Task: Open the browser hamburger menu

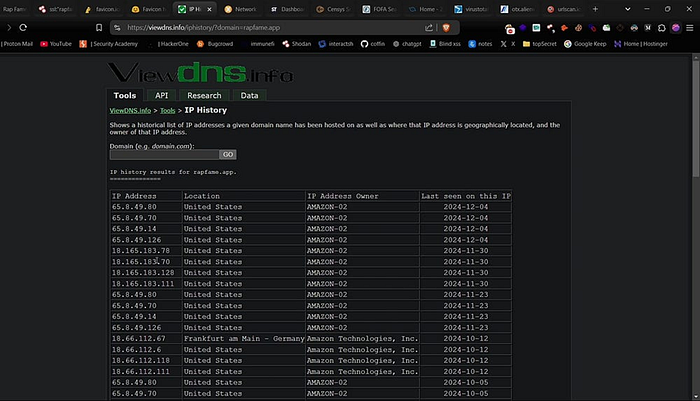Action: pyautogui.click(x=690, y=28)
